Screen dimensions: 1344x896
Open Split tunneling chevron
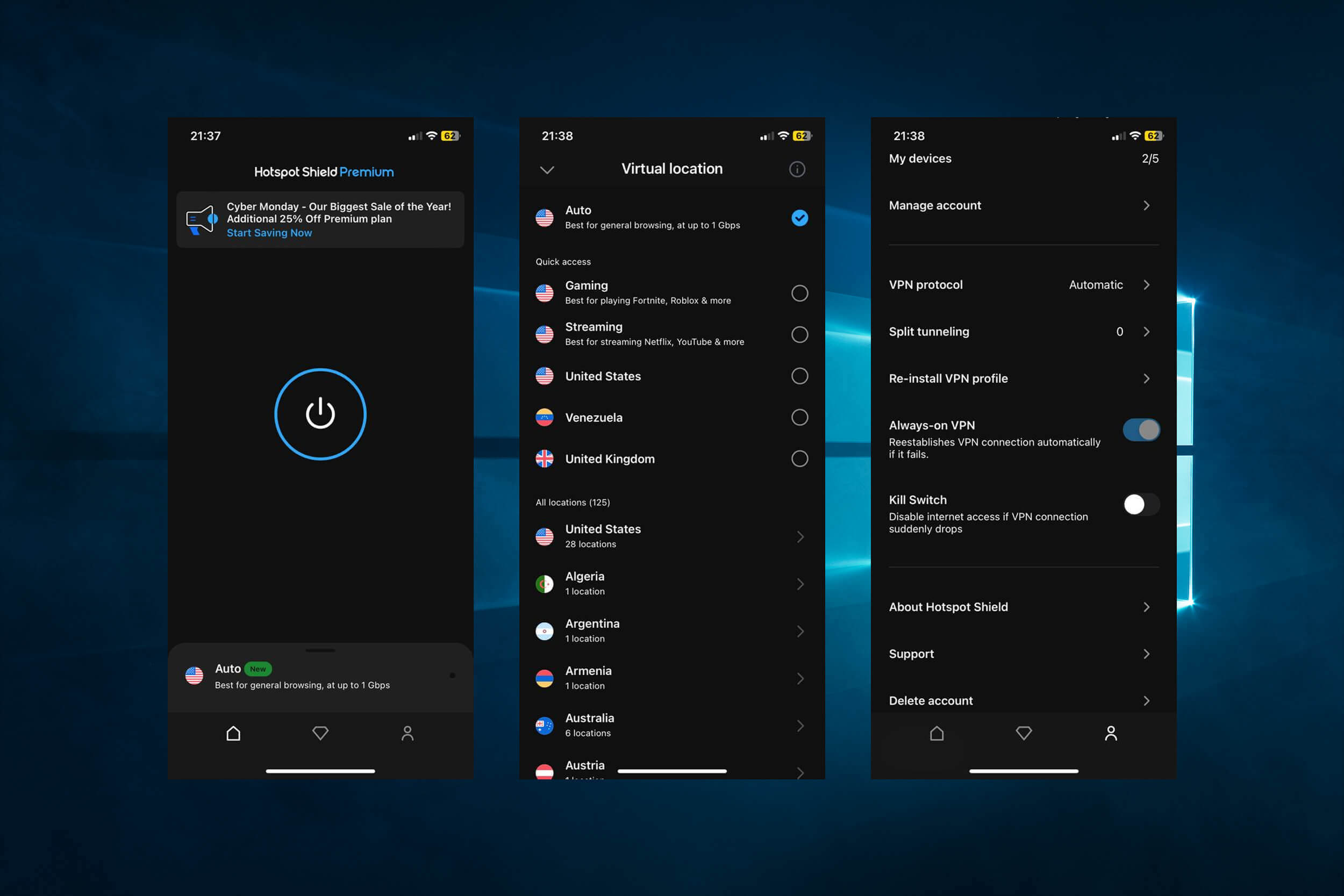(1146, 332)
